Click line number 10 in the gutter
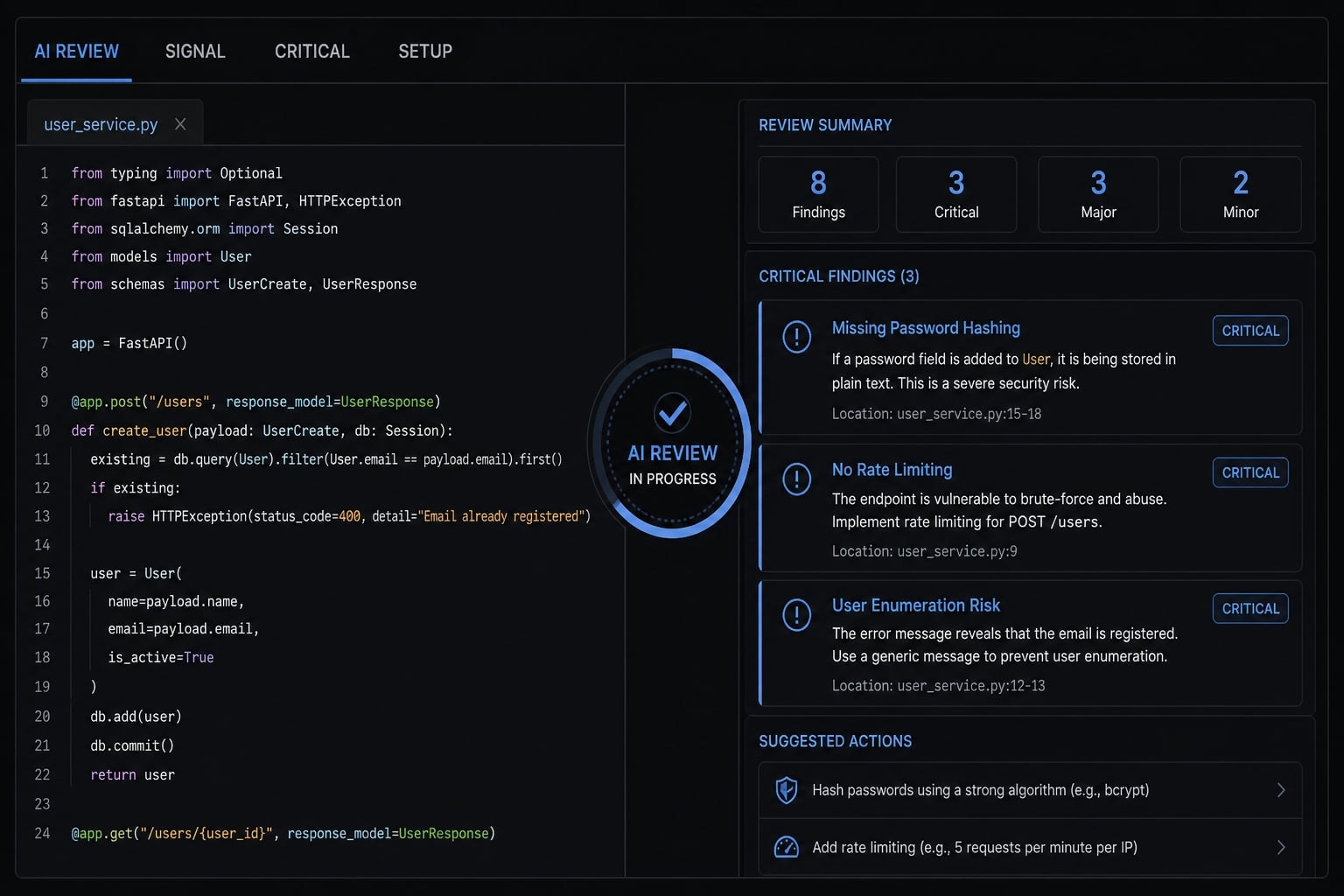 click(x=42, y=430)
